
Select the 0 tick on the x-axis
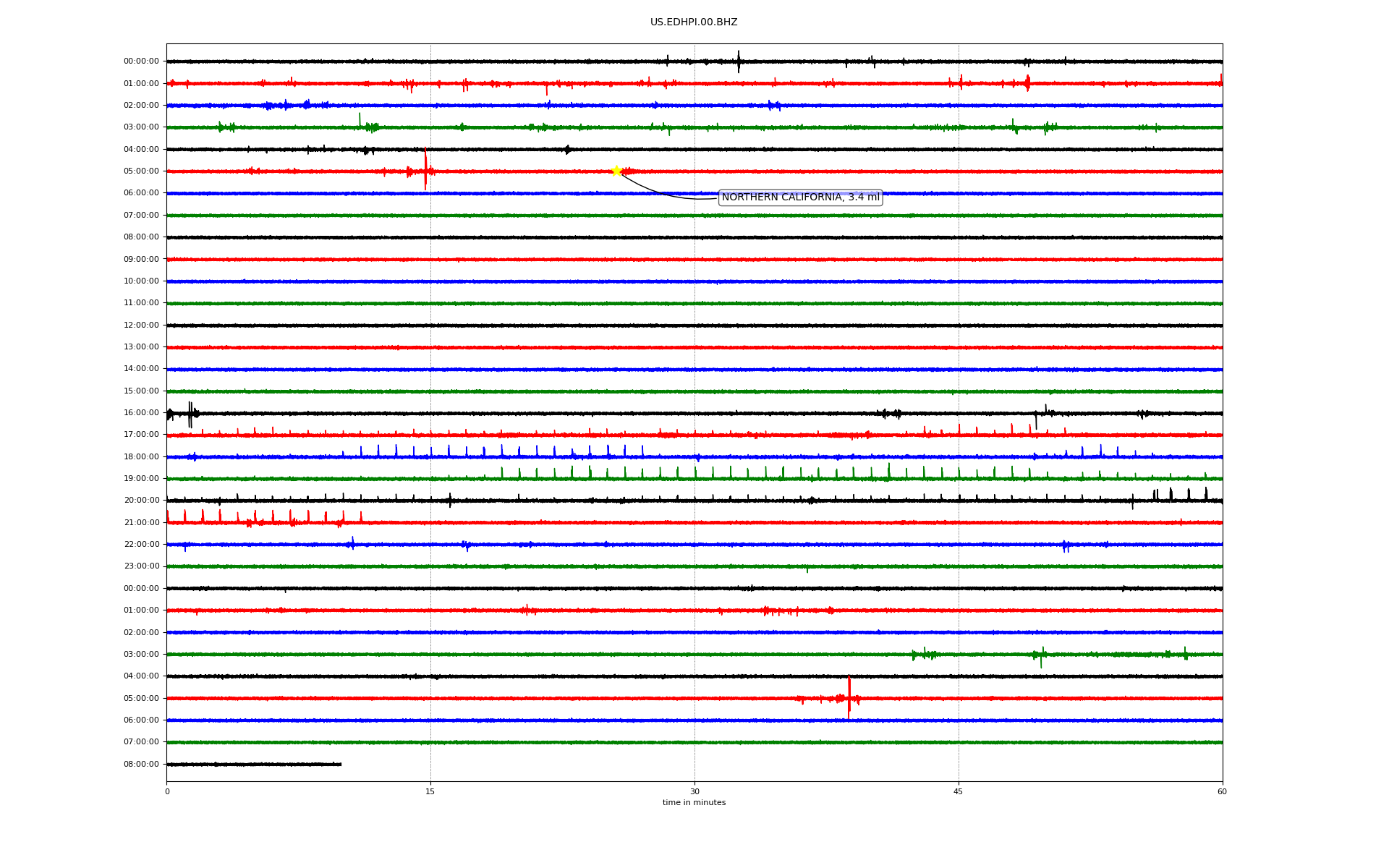pos(167,791)
